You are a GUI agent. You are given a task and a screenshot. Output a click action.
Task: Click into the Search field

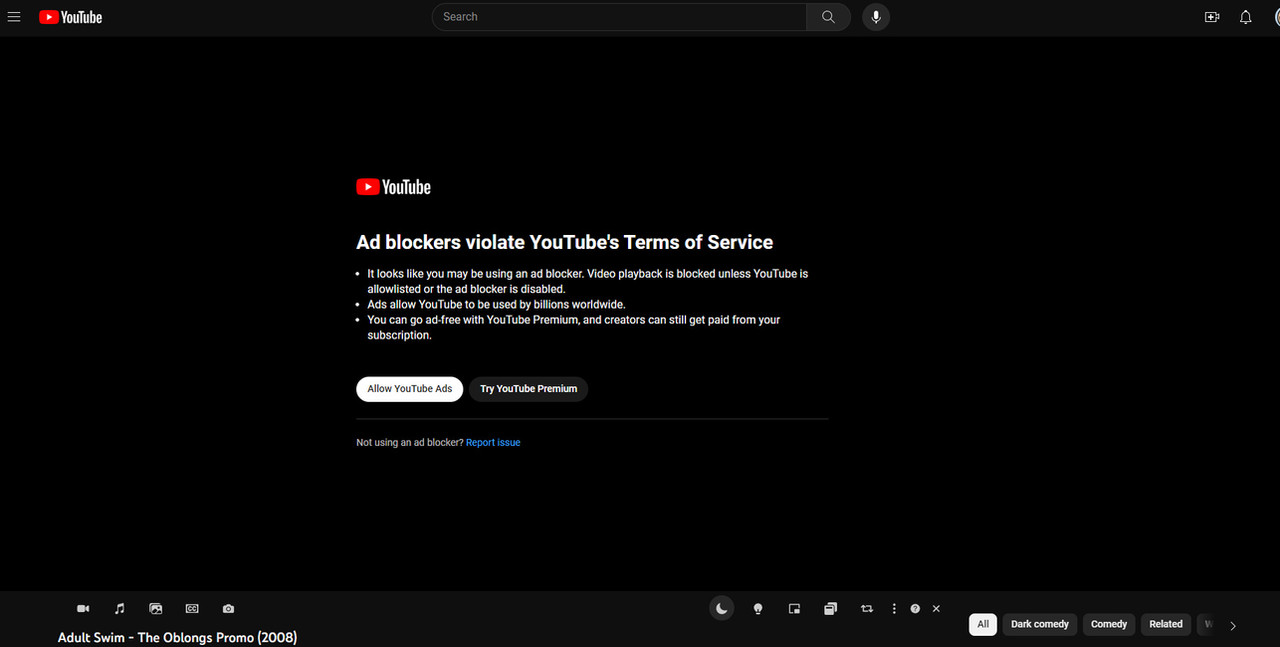pyautogui.click(x=620, y=17)
